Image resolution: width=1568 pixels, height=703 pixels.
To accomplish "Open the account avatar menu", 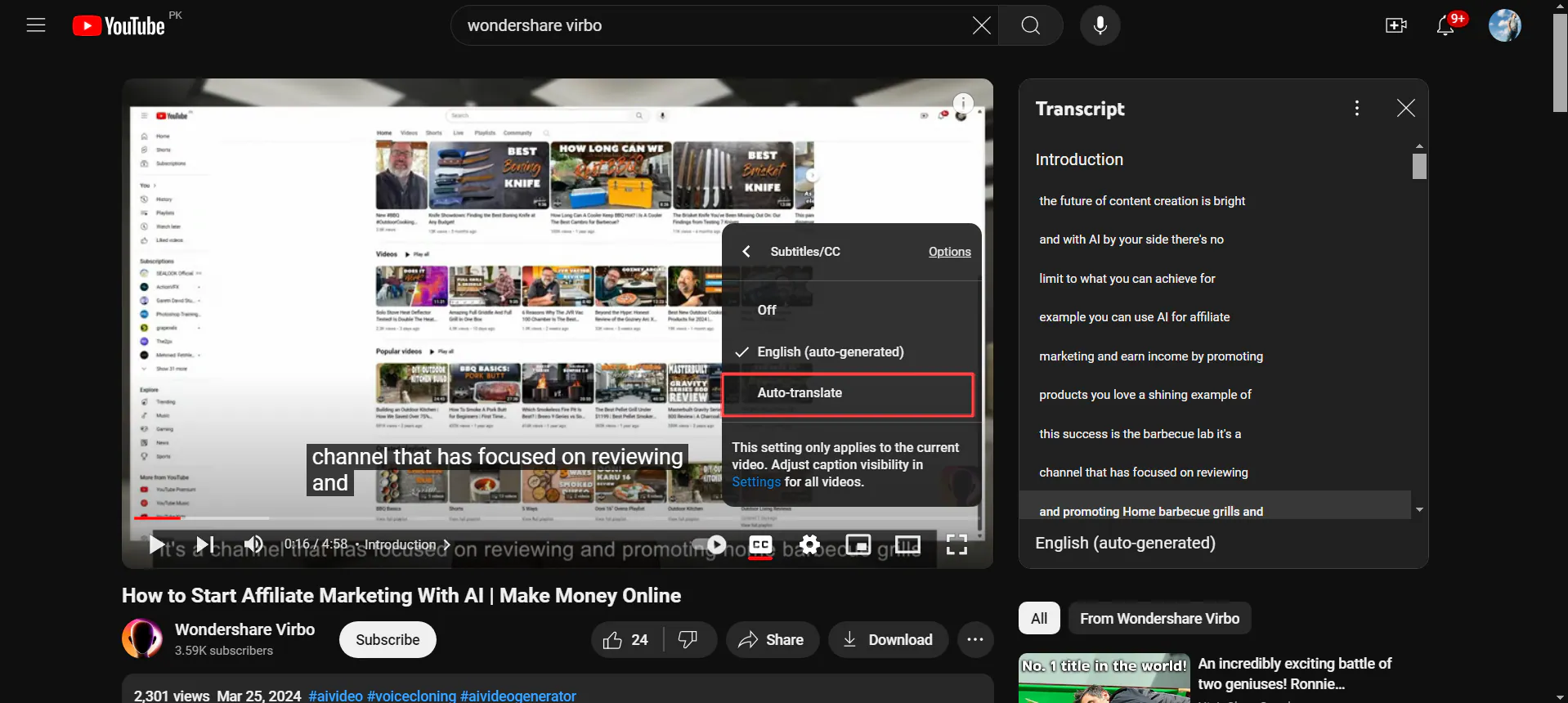I will coord(1504,25).
